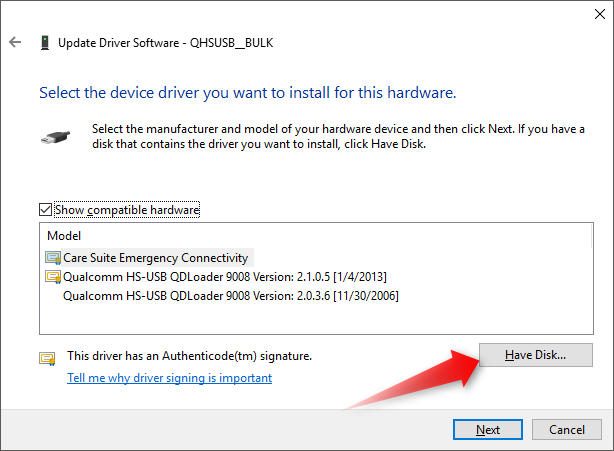Image resolution: width=614 pixels, height=451 pixels.
Task: Open the Have Disk dialog
Action: pyautogui.click(x=536, y=355)
